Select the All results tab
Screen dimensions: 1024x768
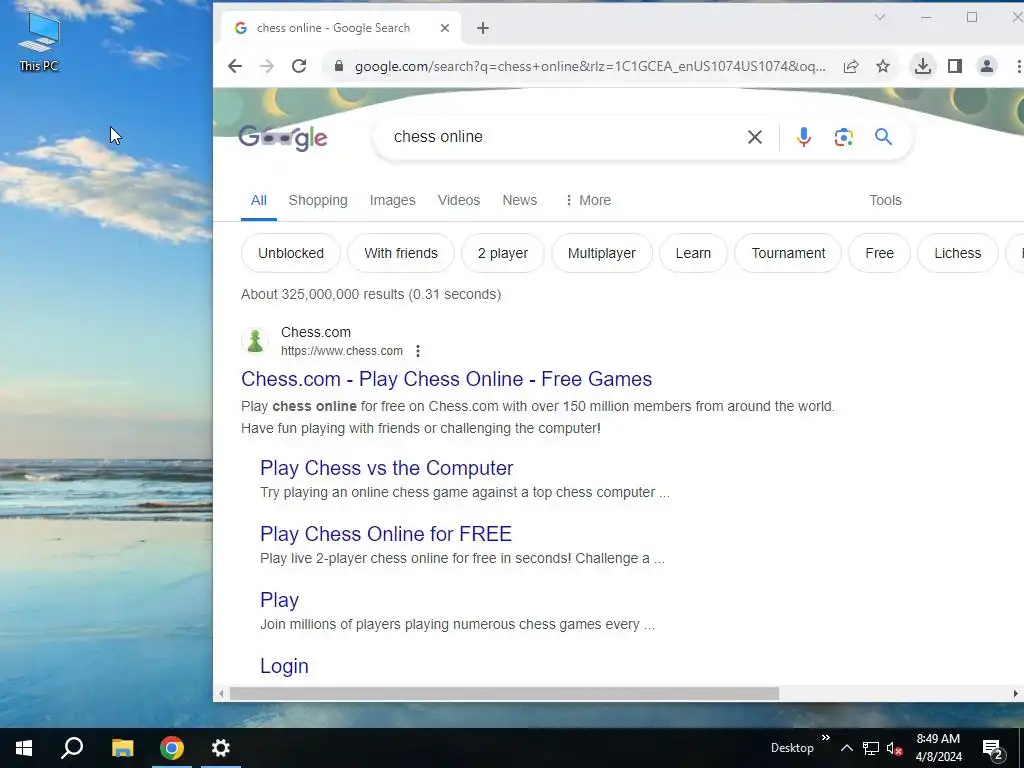(x=259, y=200)
